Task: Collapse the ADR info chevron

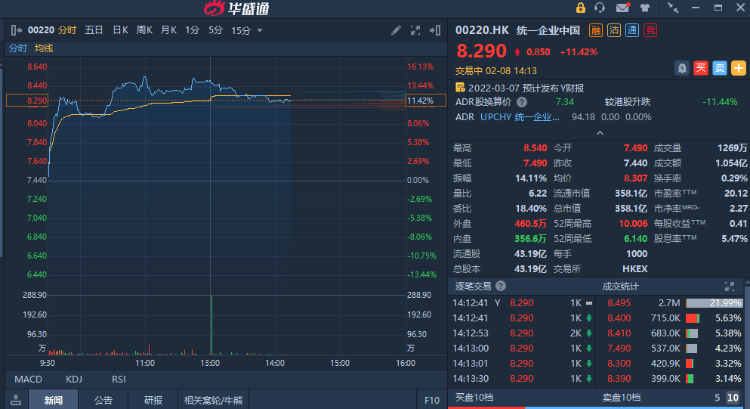Action: (600, 133)
